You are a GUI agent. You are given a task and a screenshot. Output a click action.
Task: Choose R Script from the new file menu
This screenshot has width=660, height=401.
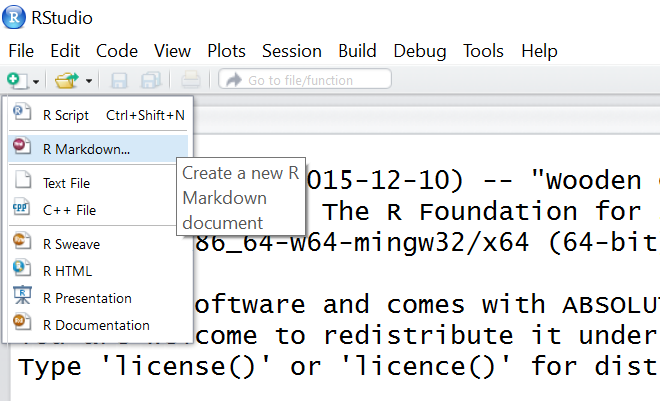click(98, 114)
